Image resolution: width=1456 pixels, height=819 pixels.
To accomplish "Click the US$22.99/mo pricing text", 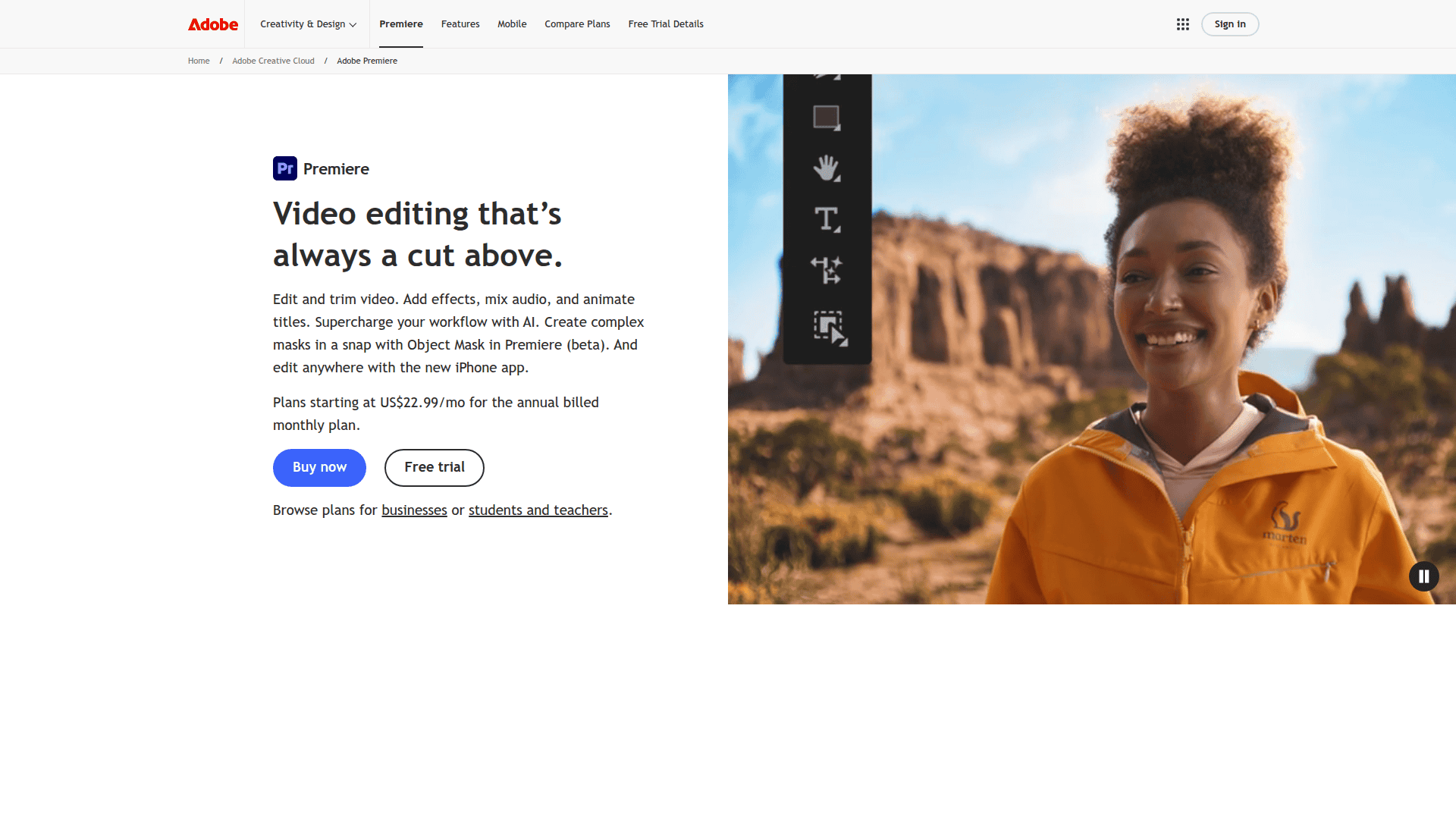I will pyautogui.click(x=422, y=403).
